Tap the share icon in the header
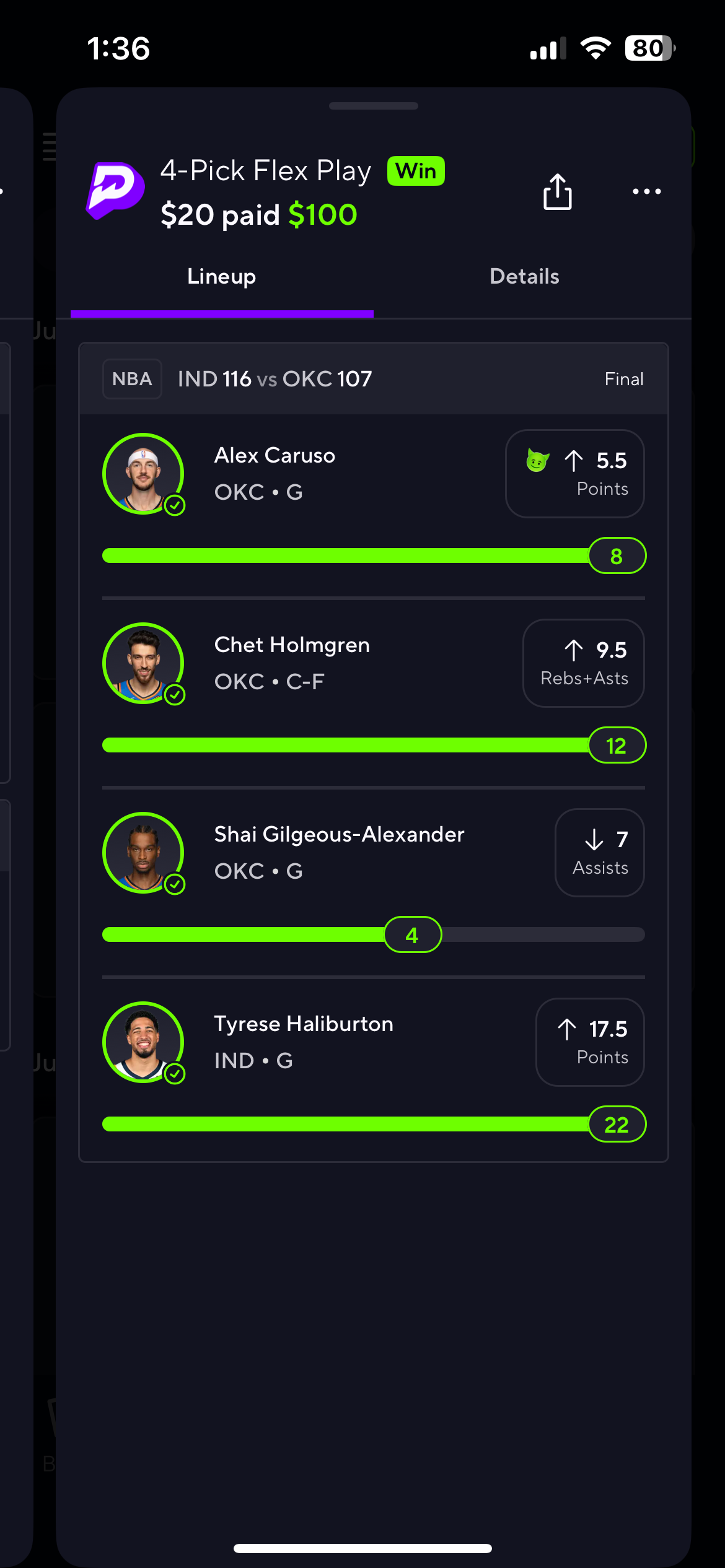The image size is (725, 1568). pos(557,192)
